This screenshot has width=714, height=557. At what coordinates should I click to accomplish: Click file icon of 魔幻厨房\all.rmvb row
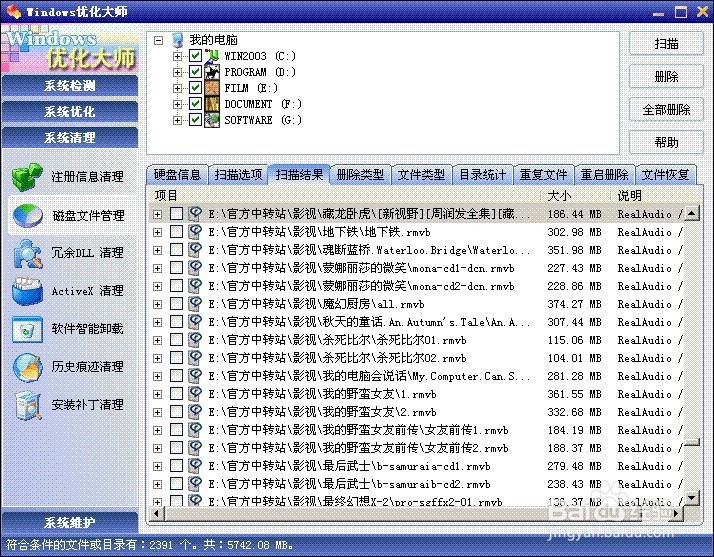[195, 304]
